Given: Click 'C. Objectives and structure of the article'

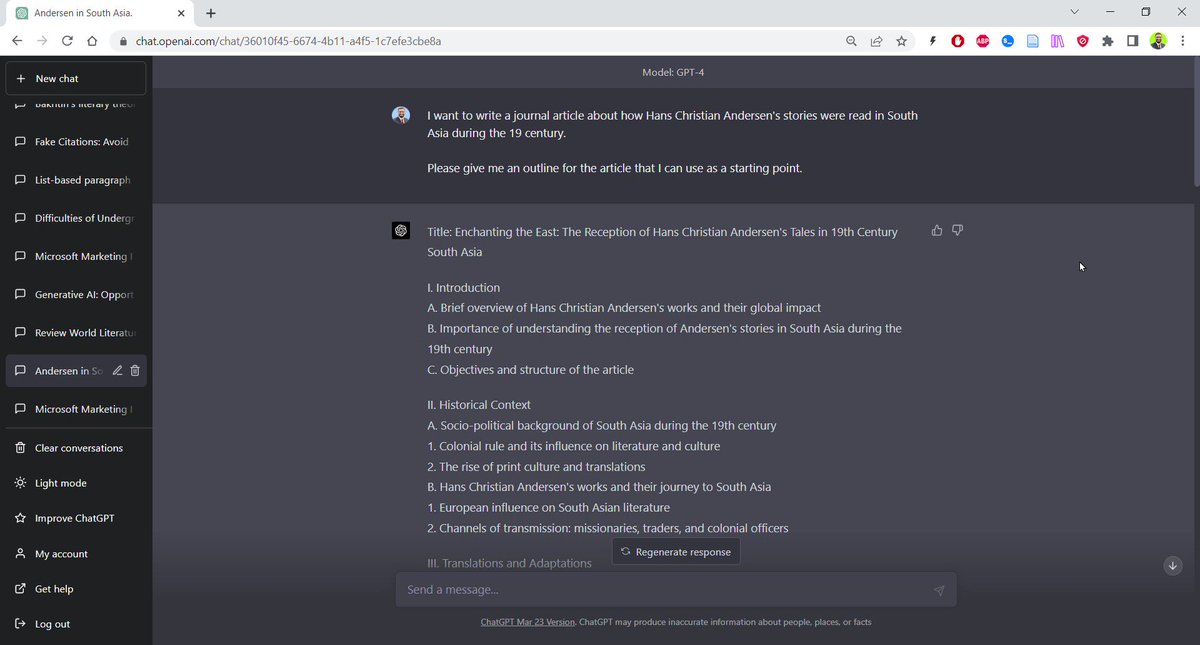Looking at the screenshot, I should (x=530, y=370).
